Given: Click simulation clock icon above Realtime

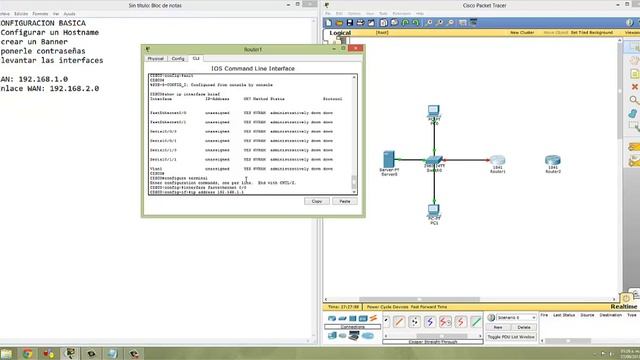Looking at the screenshot, I should coord(626,298).
